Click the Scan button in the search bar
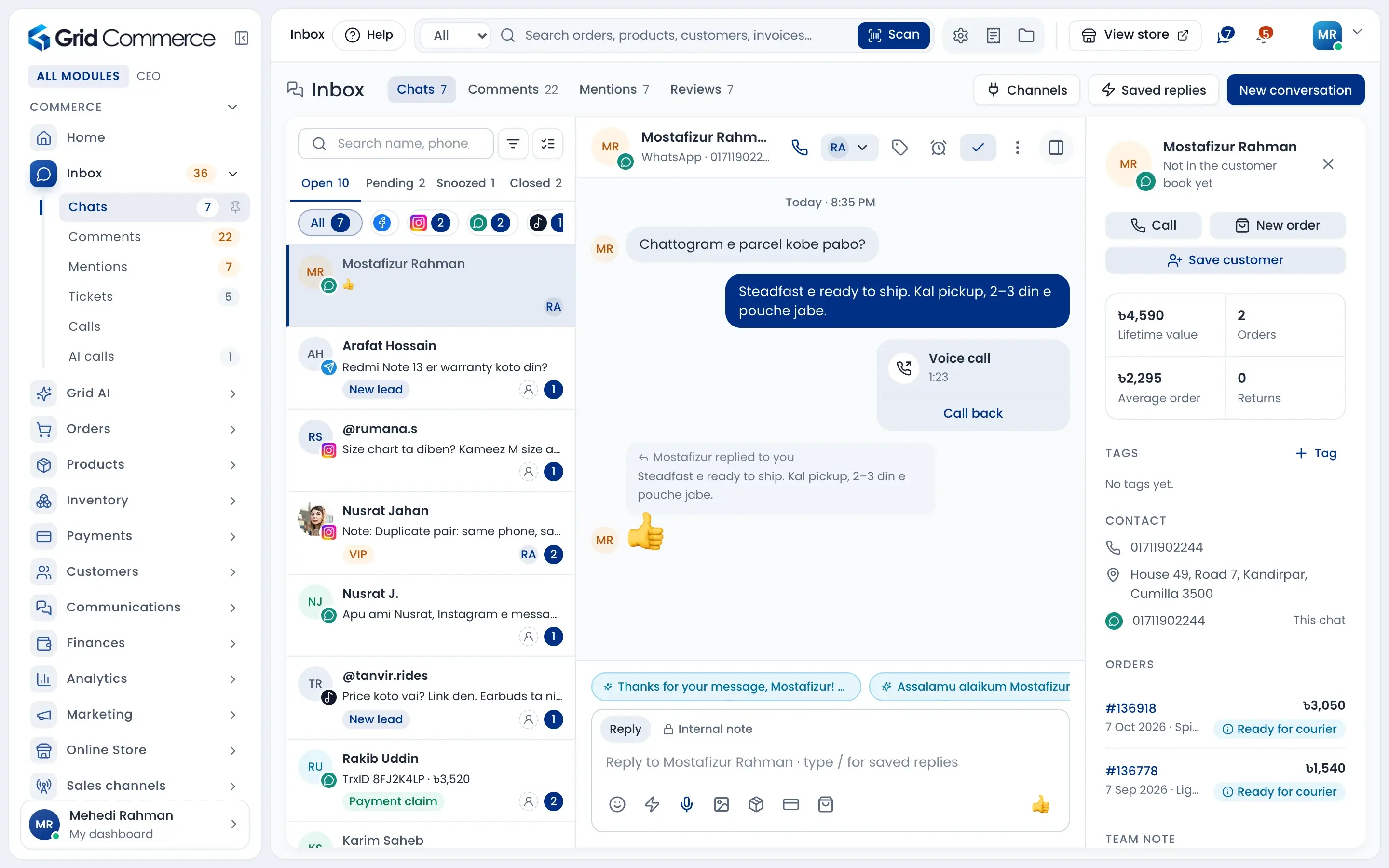The width and height of the screenshot is (1389, 868). click(893, 35)
